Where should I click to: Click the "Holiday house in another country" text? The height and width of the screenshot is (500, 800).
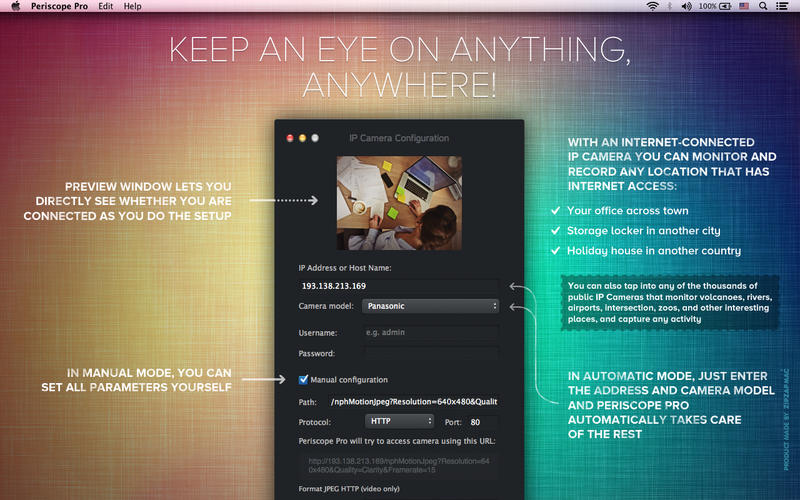coord(654,251)
